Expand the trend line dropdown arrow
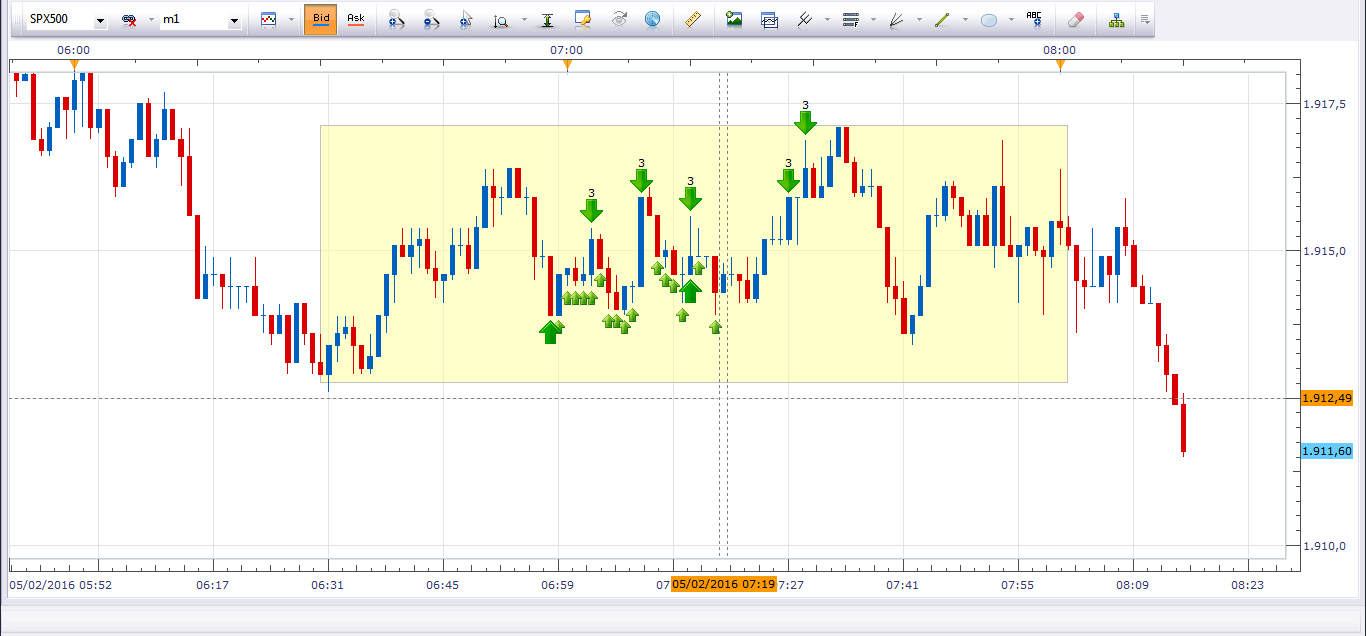 click(964, 20)
